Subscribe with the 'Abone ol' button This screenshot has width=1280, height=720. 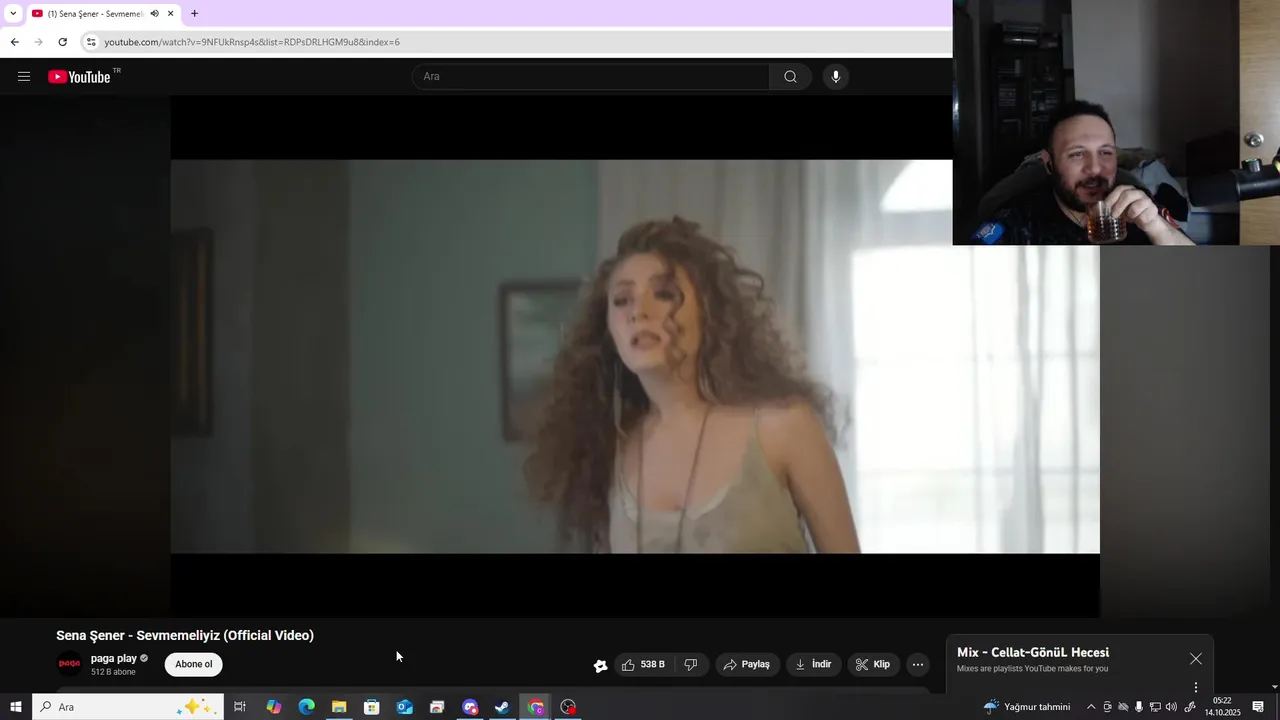194,664
